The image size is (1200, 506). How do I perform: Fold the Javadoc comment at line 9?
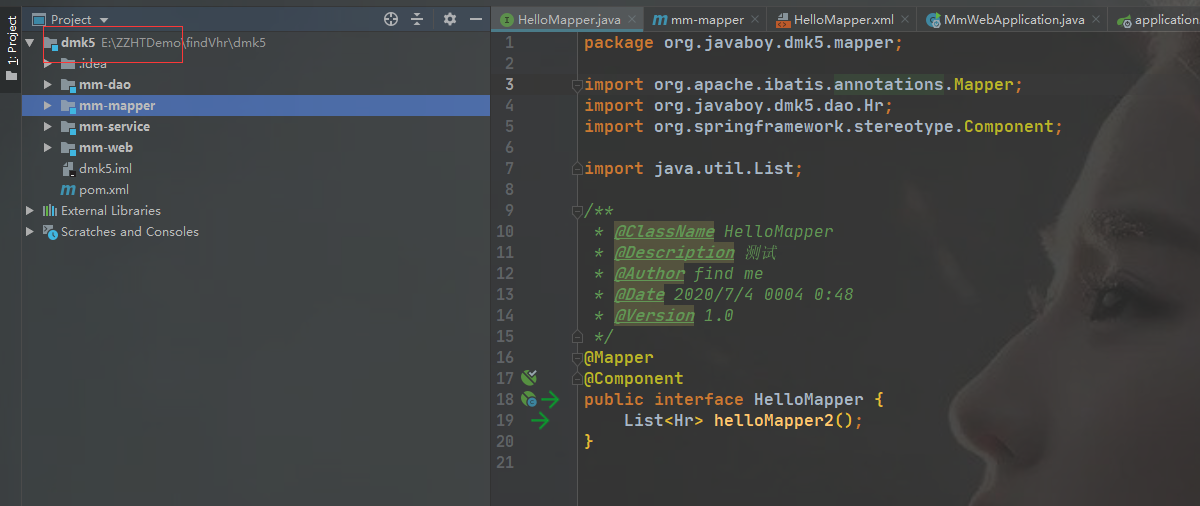tap(576, 211)
